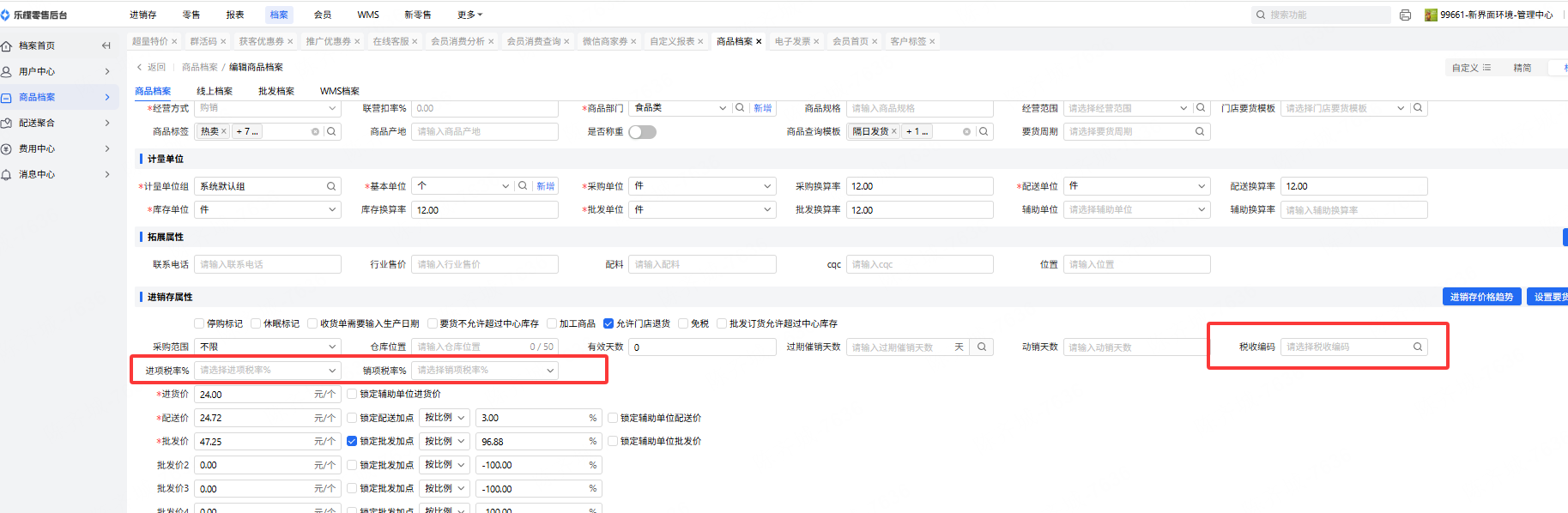Click the printer icon in top bar
This screenshot has height=513, width=1568.
click(x=1405, y=15)
